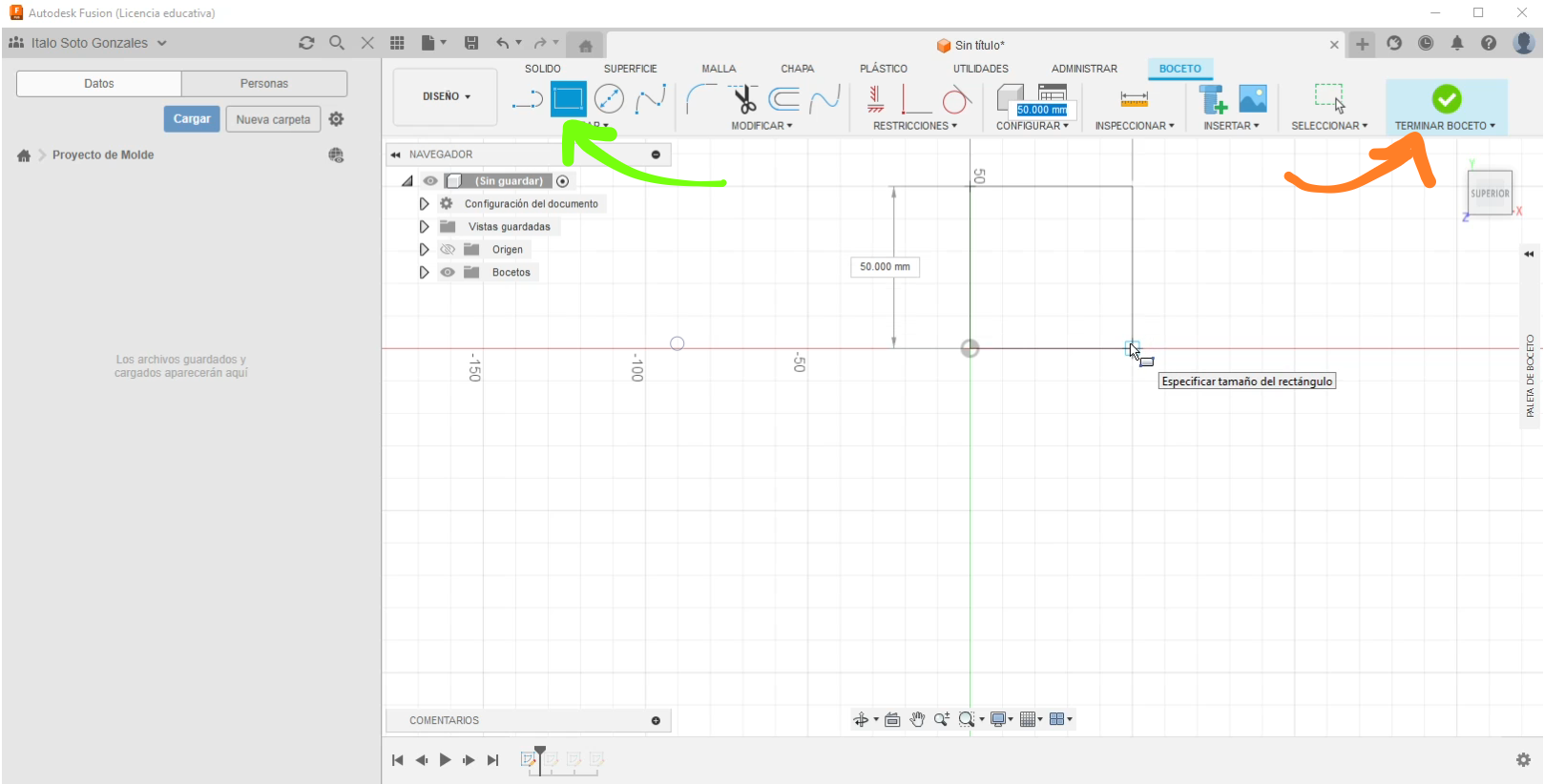
Task: Toggle visibility of the unsaved document
Action: point(430,181)
